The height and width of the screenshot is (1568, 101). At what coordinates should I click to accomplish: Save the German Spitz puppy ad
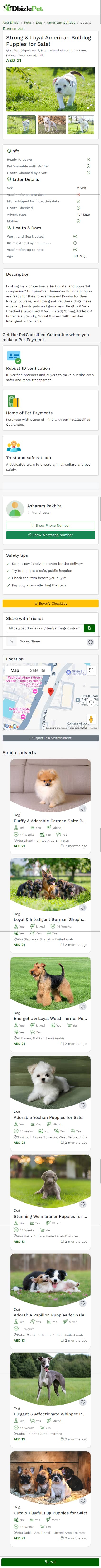(x=83, y=809)
